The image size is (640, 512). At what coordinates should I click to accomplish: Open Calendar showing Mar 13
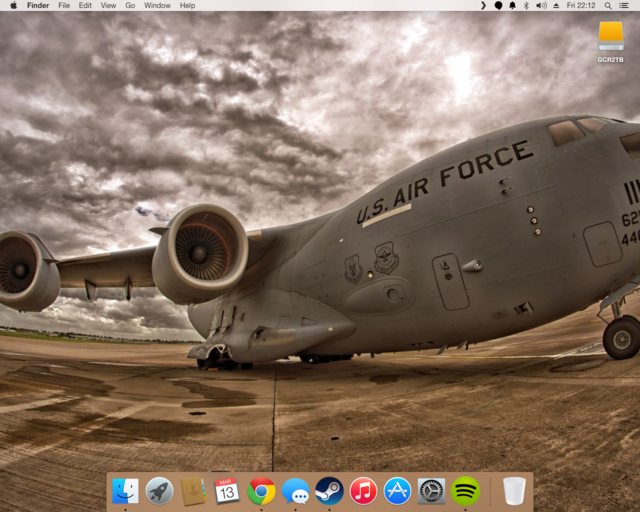227,490
